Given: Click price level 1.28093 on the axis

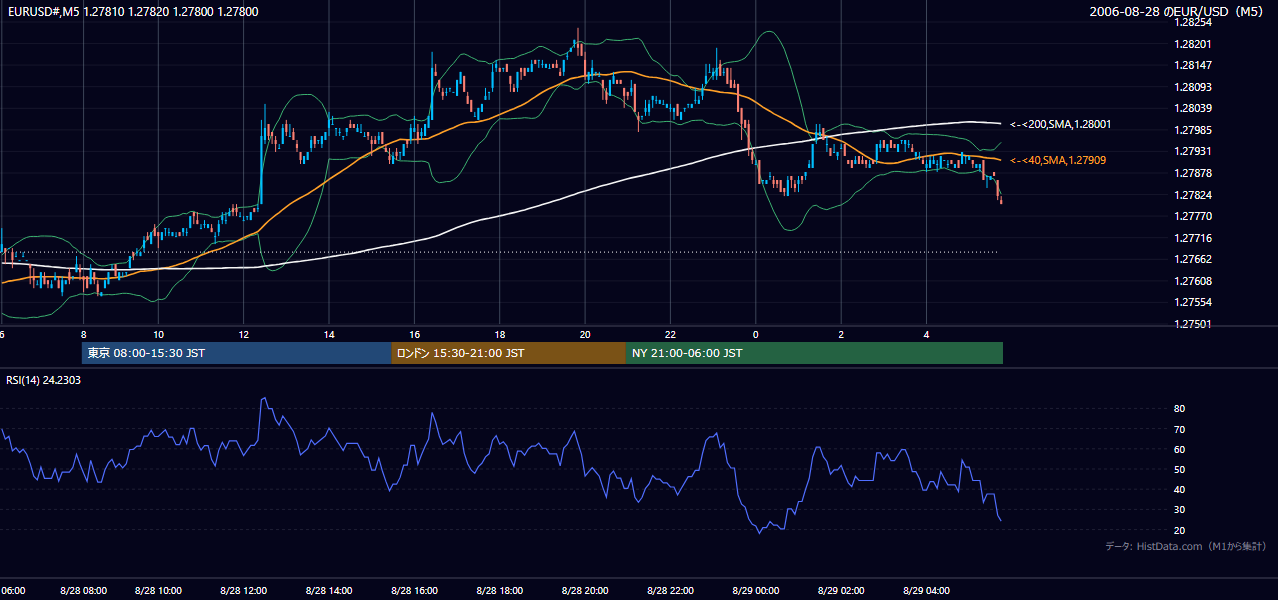Looking at the screenshot, I should coord(1194,87).
